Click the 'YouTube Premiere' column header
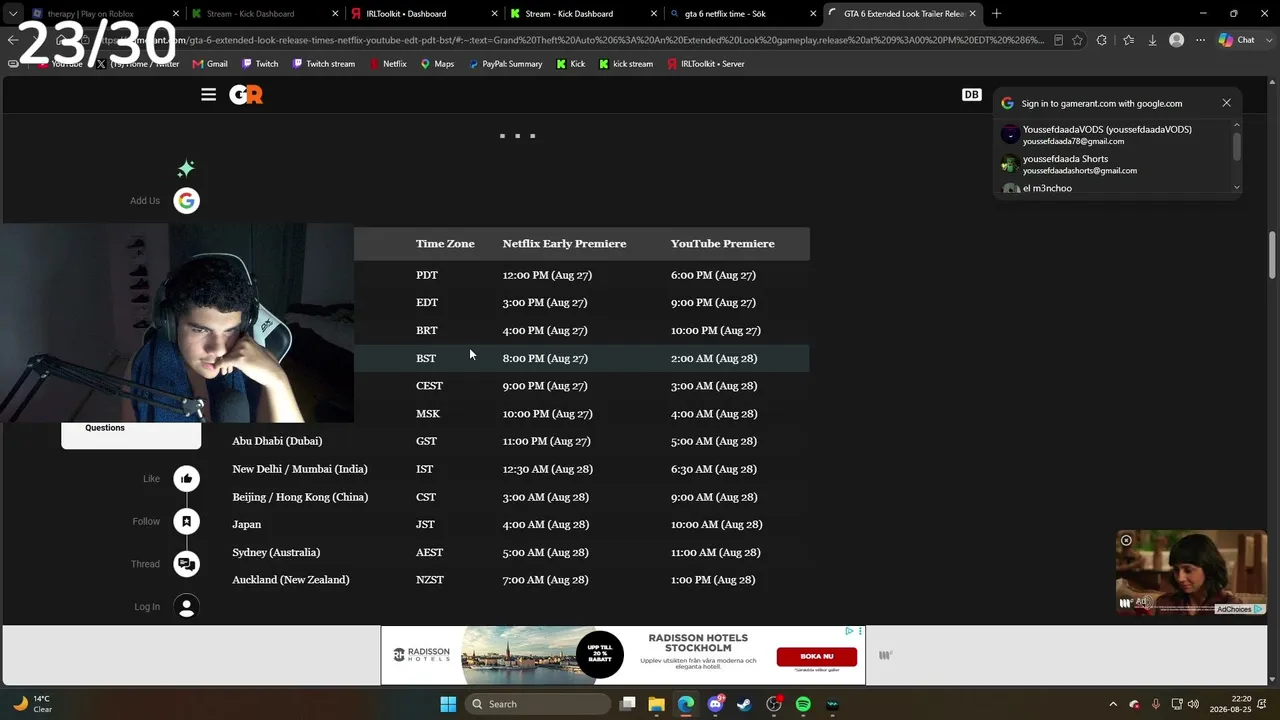The height and width of the screenshot is (720, 1280). tap(722, 244)
